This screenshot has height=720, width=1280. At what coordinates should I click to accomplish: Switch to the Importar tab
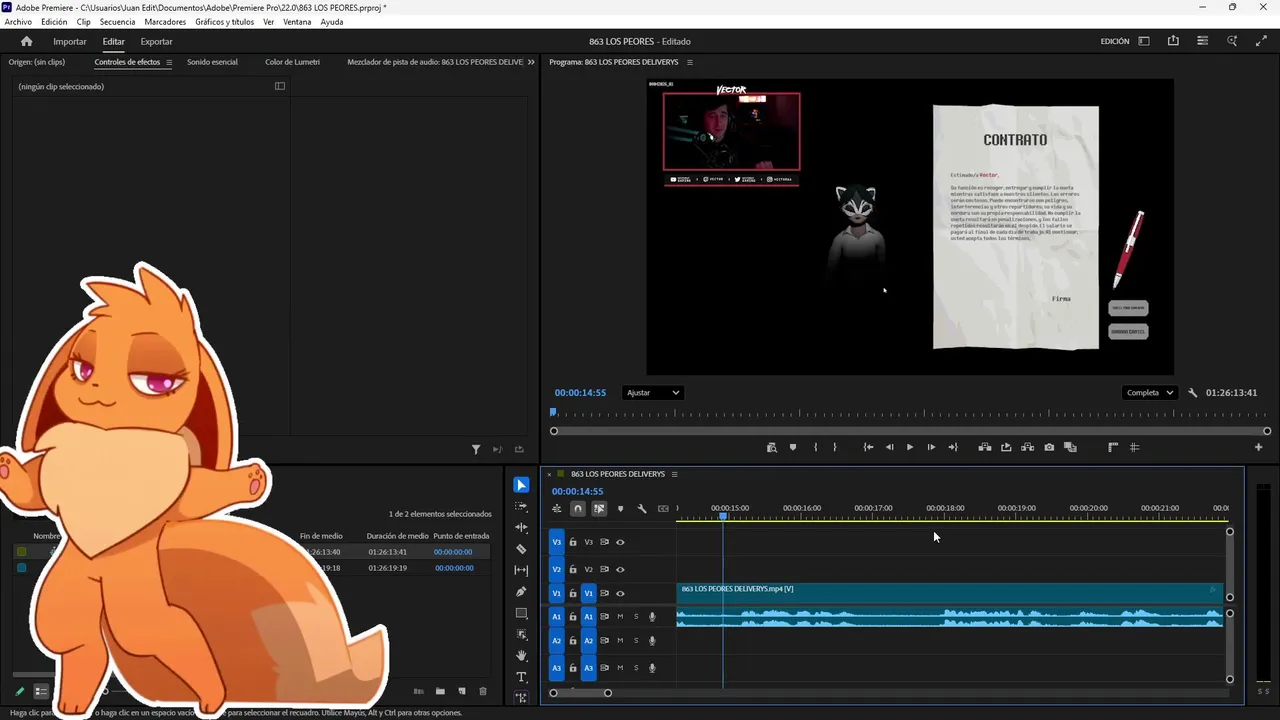point(70,41)
